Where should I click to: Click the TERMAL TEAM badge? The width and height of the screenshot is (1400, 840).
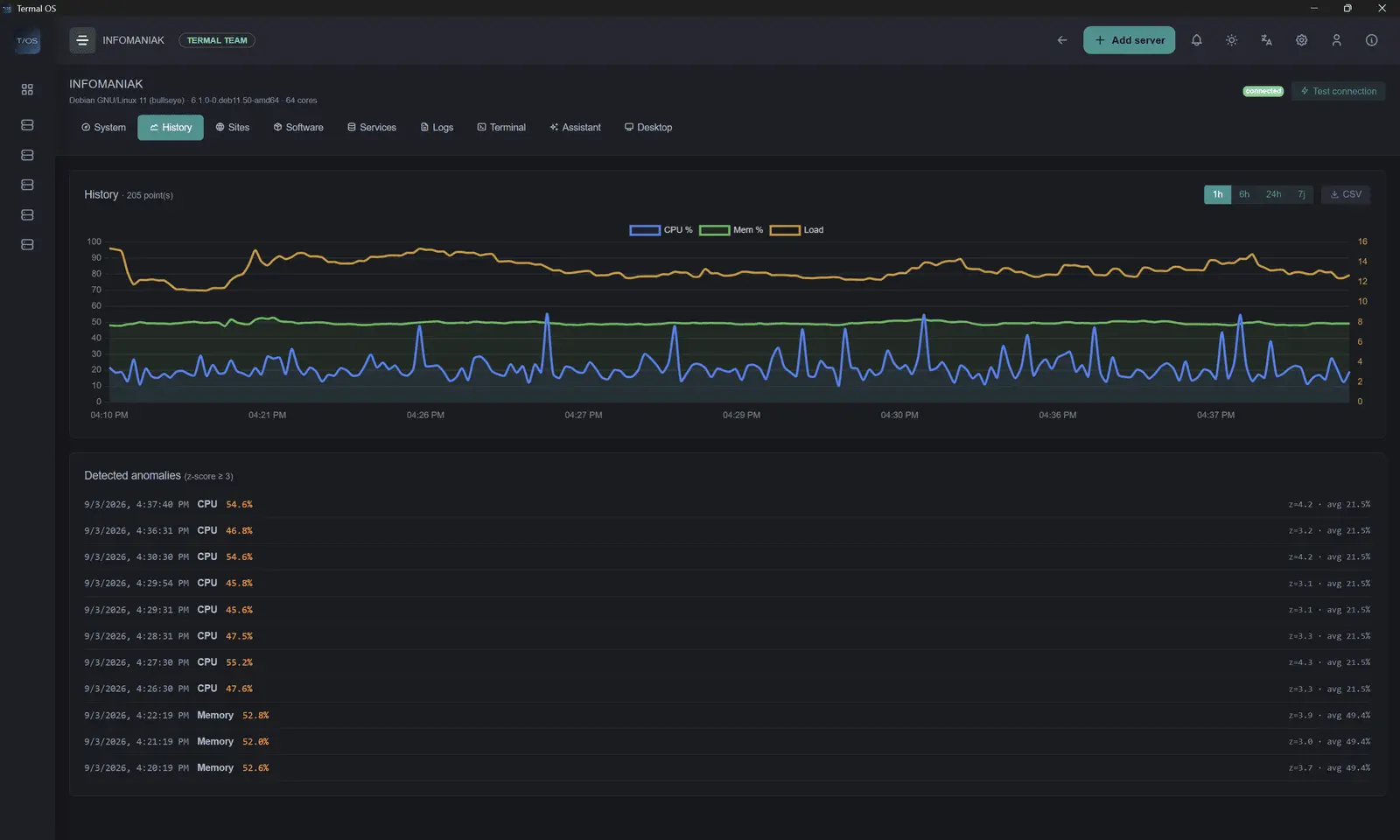217,40
